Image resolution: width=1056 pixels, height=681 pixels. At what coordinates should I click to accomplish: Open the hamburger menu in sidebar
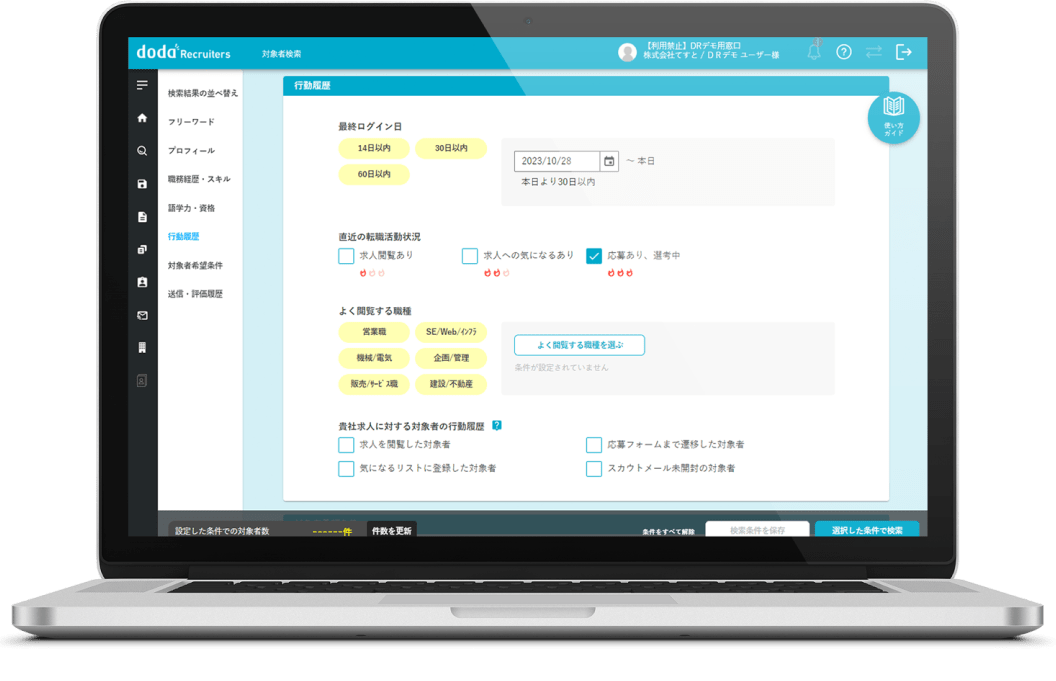click(x=142, y=85)
